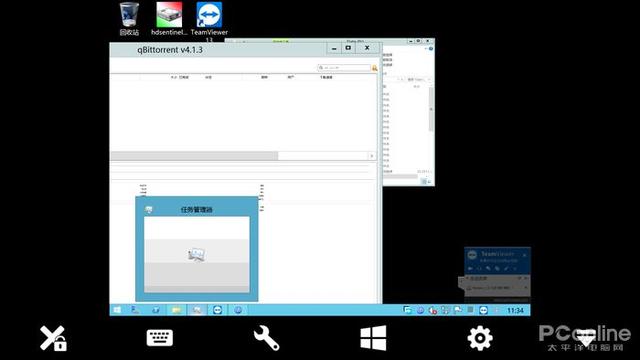
Task: Click the TeamViewer system tray icon
Action: [484, 311]
